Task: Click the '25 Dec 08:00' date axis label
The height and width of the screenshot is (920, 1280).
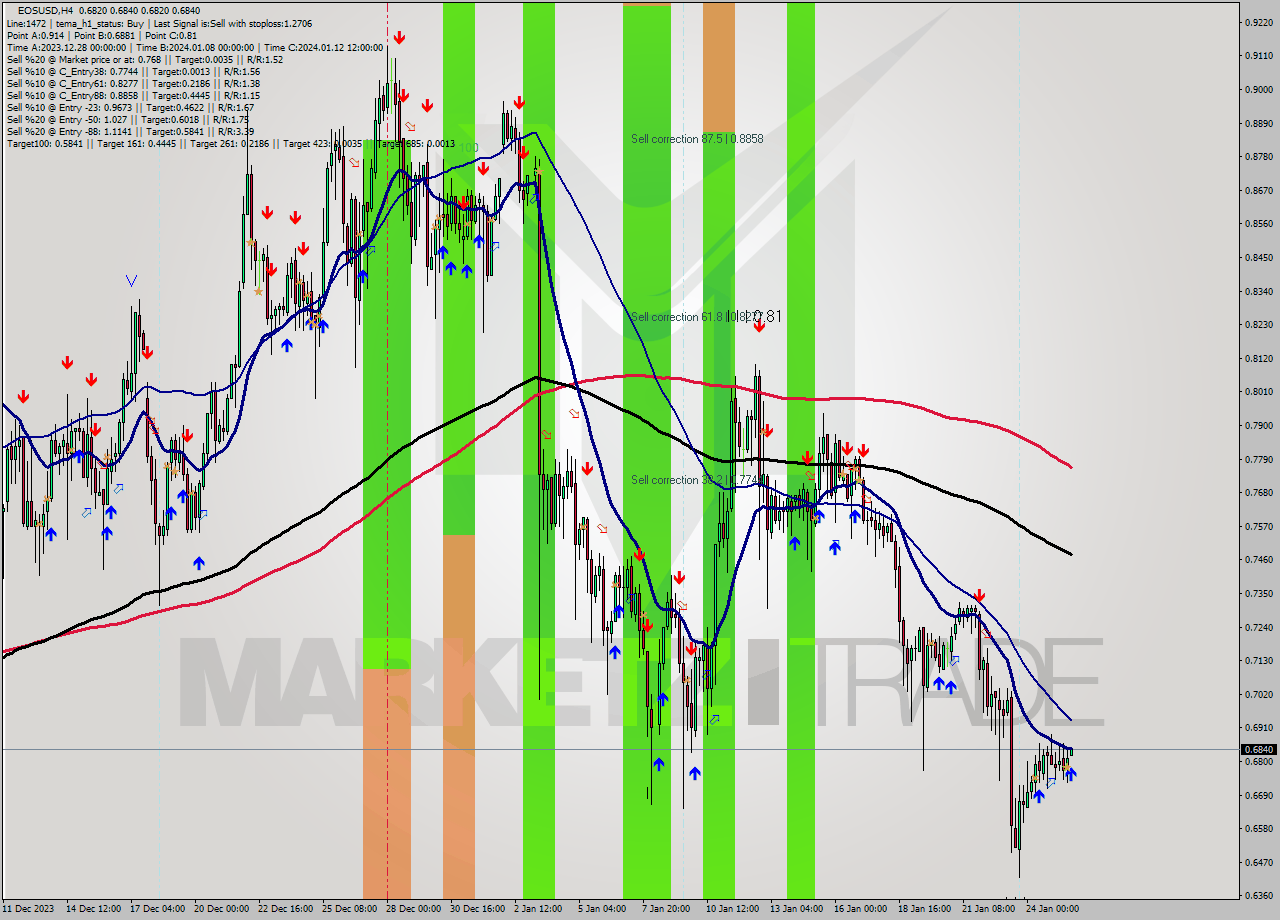Action: [x=350, y=909]
